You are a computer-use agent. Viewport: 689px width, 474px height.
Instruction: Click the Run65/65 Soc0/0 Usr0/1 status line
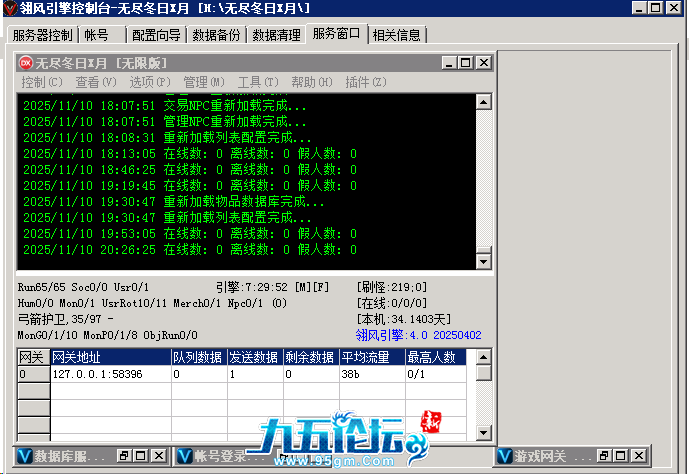[x=83, y=287]
